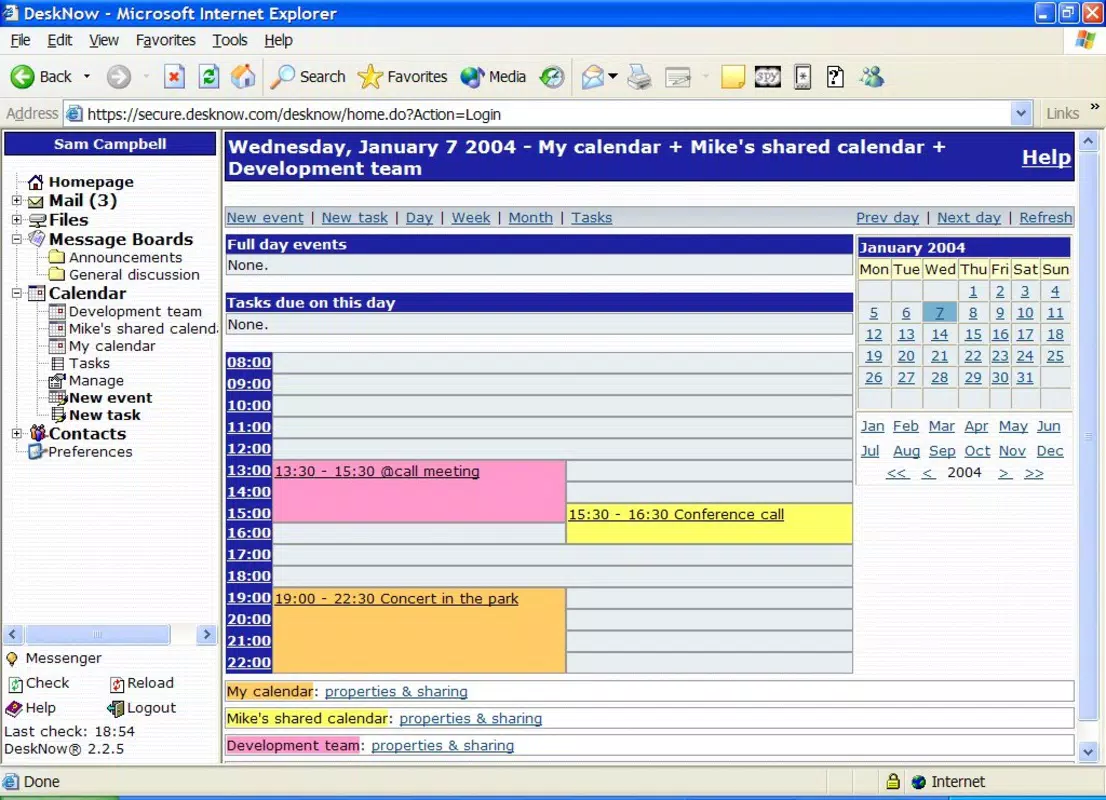This screenshot has height=800, width=1106.
Task: Open the Help menu in menu bar
Action: point(279,40)
